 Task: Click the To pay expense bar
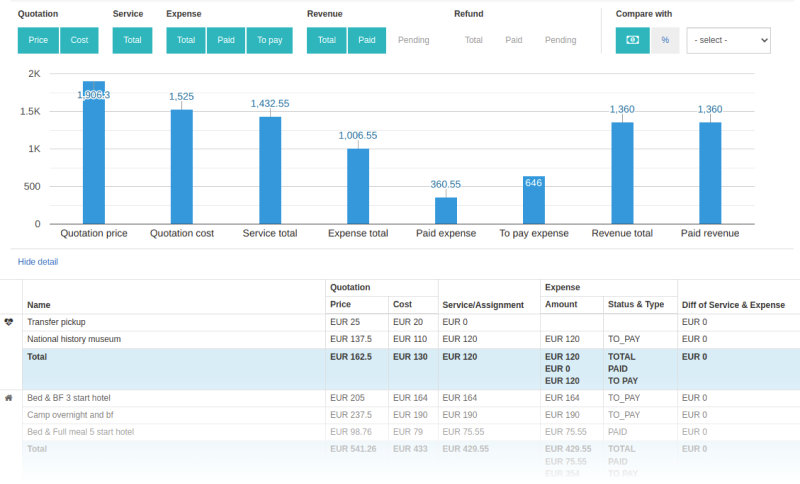pos(534,200)
